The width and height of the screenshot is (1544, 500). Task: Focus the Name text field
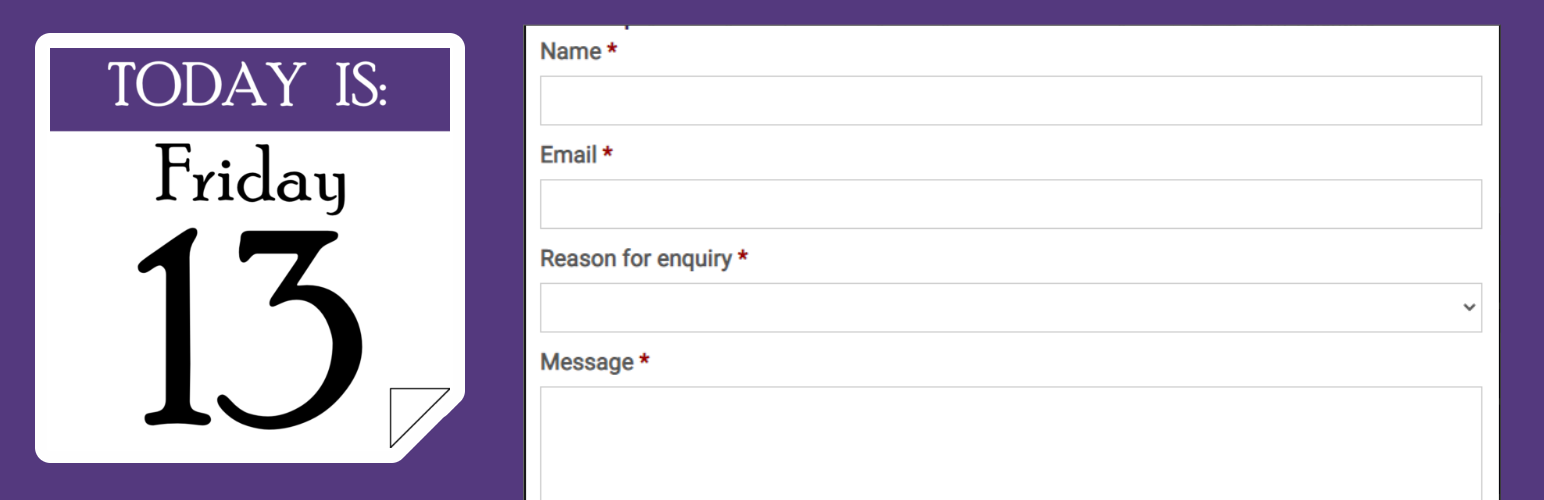[x=1010, y=101]
